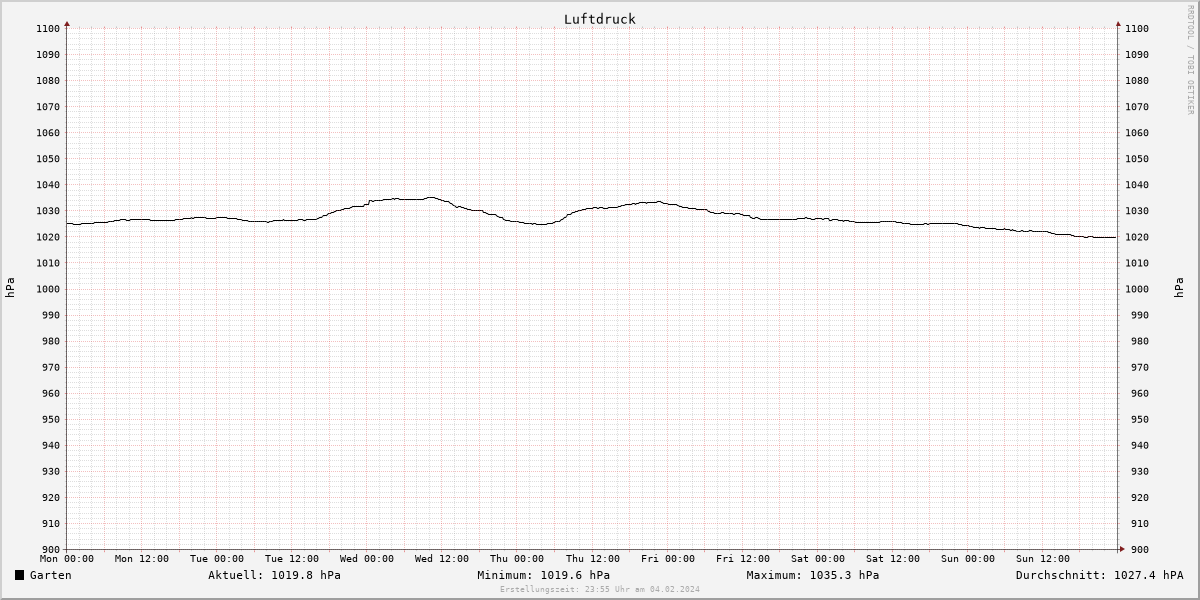The height and width of the screenshot is (600, 1200).
Task: Click the Mon 12:00 x-axis label
Action: [x=142, y=559]
